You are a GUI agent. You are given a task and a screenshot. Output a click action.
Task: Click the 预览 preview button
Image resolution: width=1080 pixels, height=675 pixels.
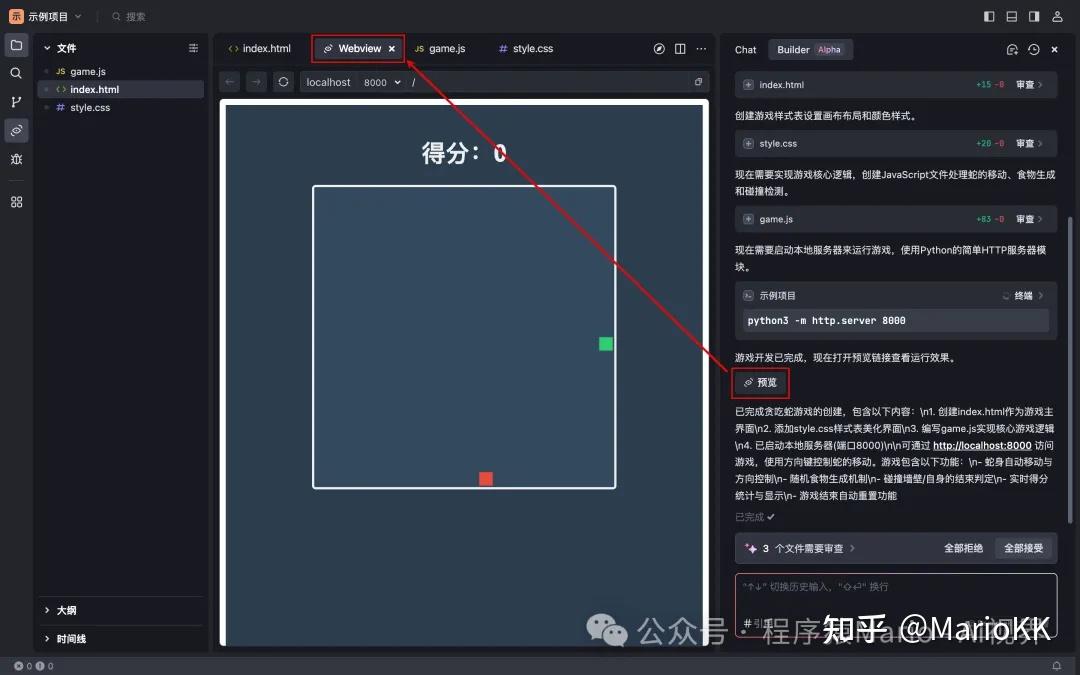760,382
